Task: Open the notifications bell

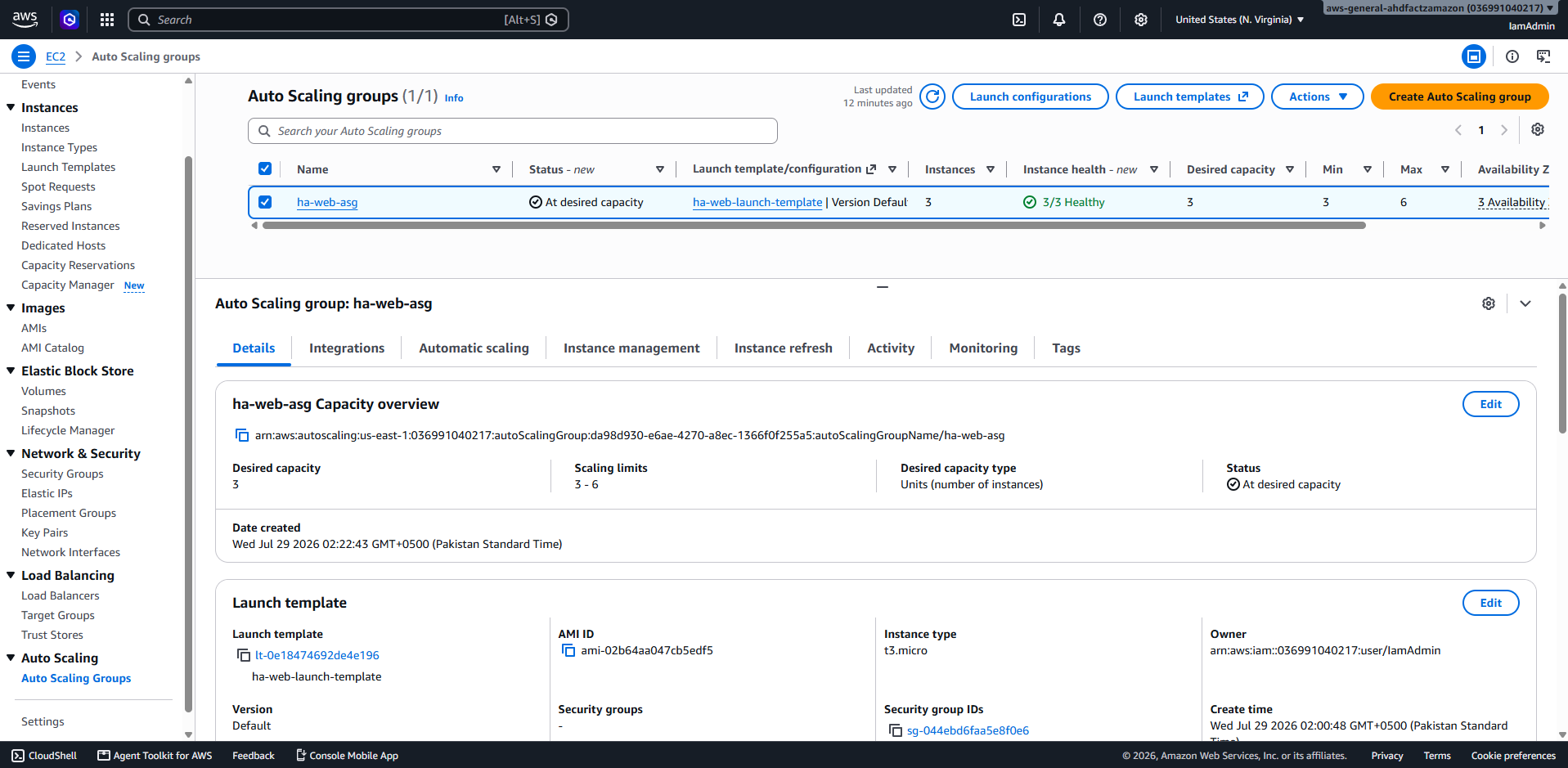Action: (1059, 20)
